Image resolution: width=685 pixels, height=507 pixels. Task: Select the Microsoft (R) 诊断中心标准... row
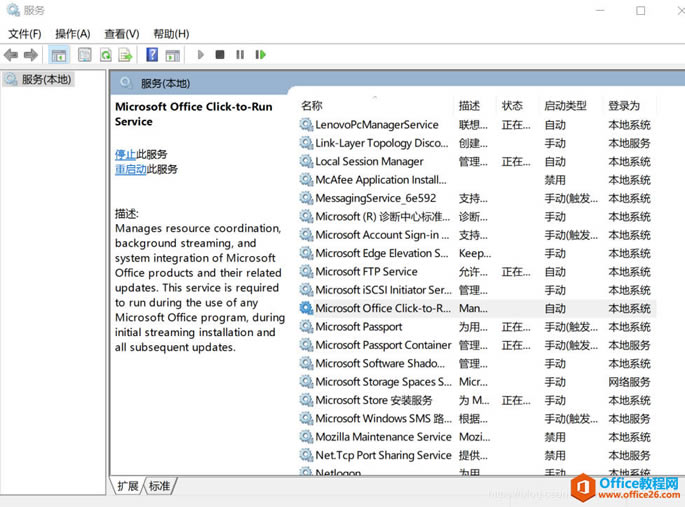tap(477, 217)
